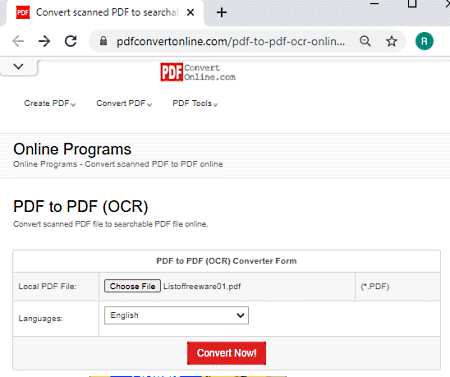Image resolution: width=450 pixels, height=377 pixels.
Task: Click the browser forward arrow
Action: pos(44,41)
